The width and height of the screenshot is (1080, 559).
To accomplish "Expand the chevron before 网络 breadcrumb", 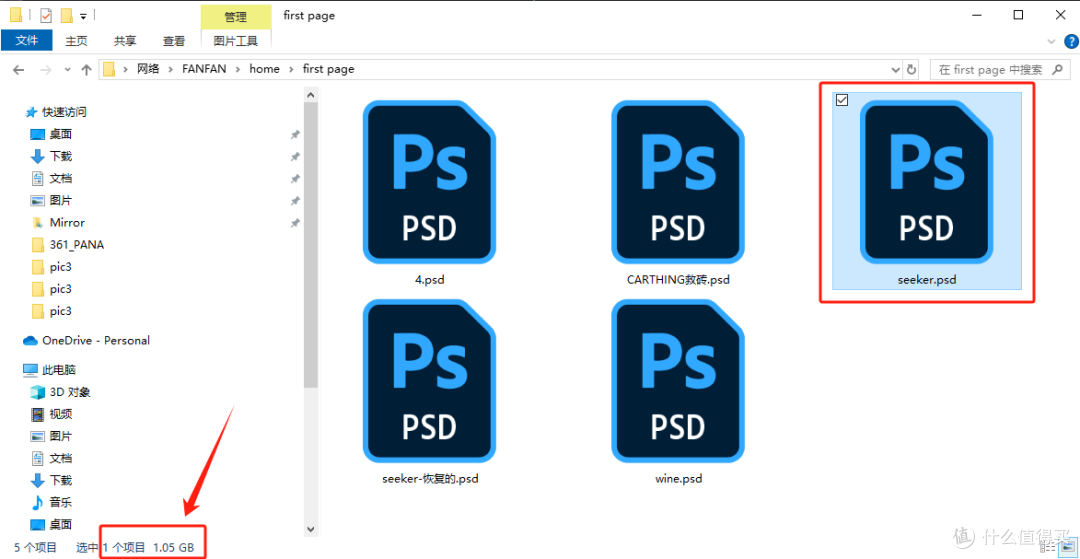I will pyautogui.click(x=125, y=69).
